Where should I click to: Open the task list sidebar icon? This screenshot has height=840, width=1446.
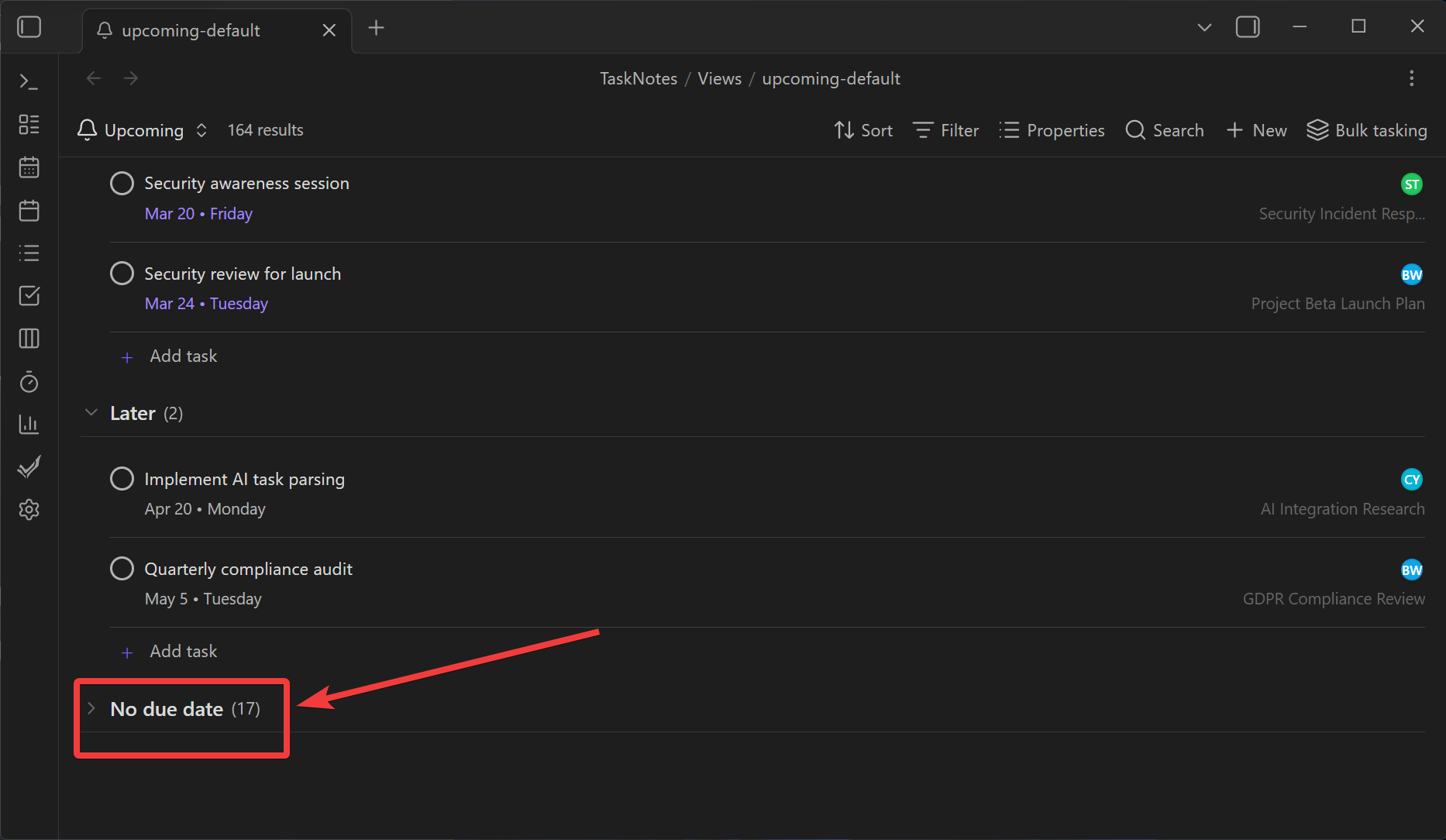(29, 253)
